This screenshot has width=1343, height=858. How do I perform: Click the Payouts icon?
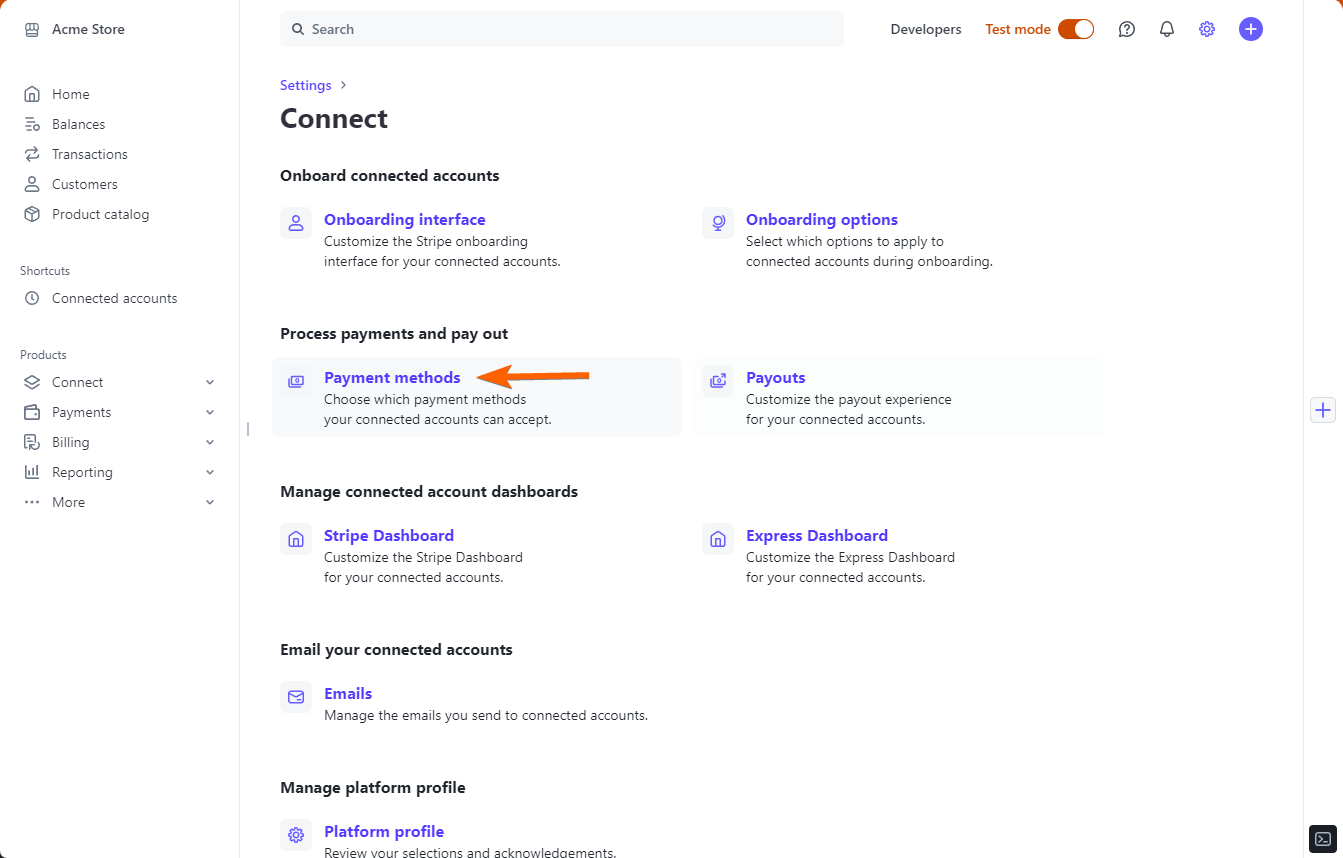[718, 381]
